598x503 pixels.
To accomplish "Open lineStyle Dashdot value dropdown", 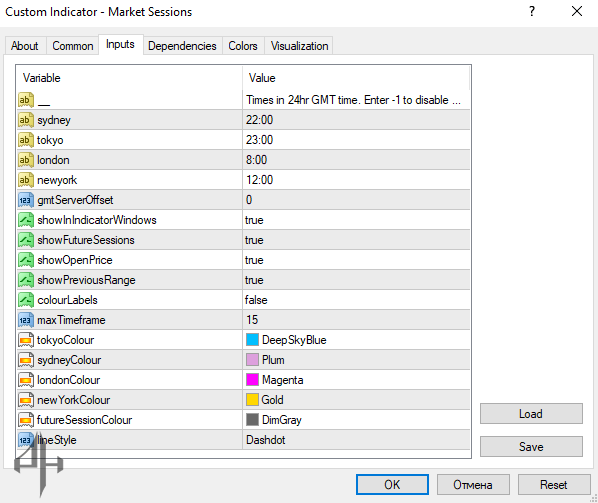I will point(356,440).
